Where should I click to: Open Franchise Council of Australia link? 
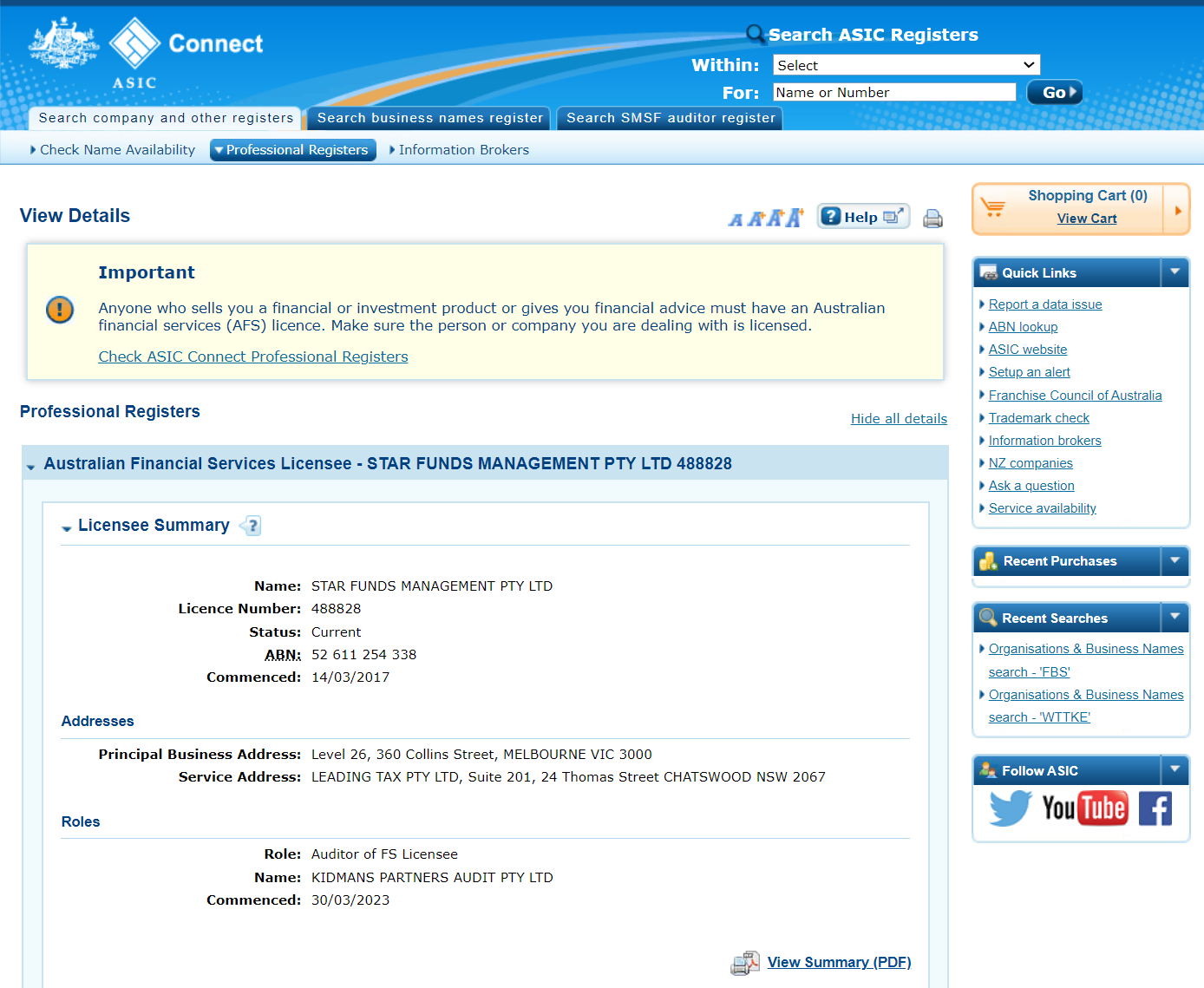tap(1076, 396)
